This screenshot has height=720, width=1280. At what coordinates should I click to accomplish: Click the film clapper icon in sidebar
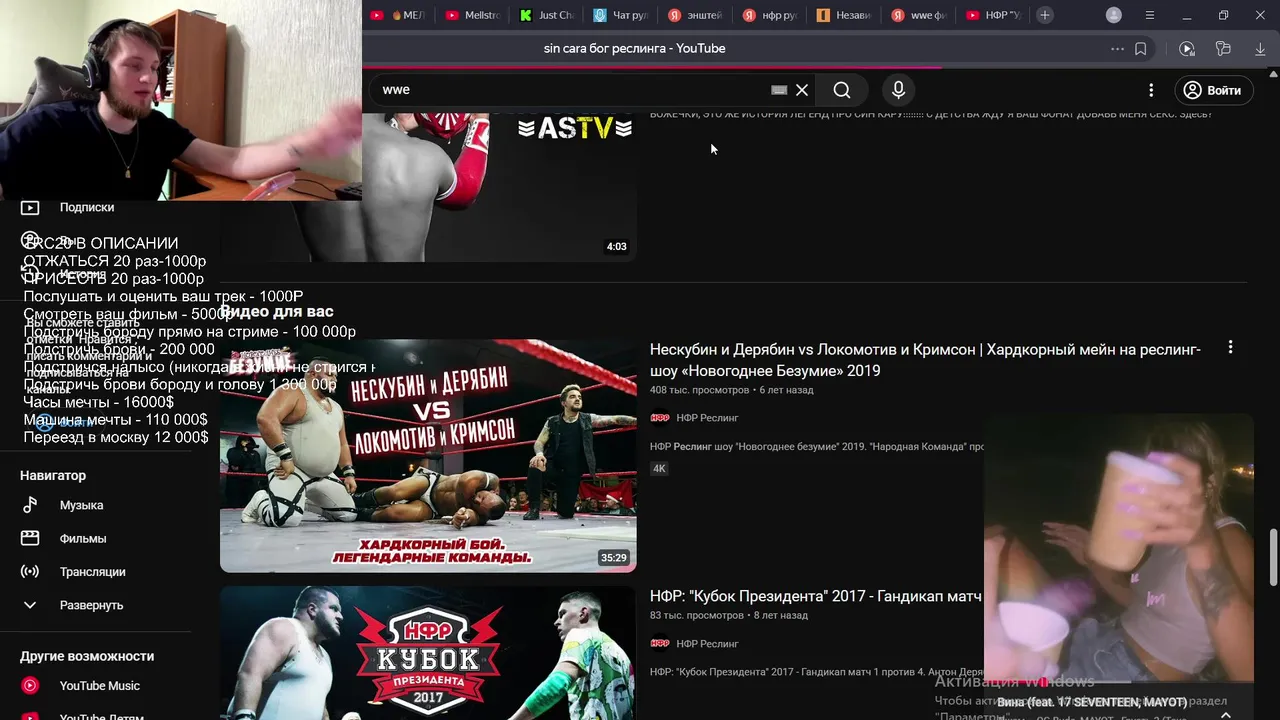[30, 538]
